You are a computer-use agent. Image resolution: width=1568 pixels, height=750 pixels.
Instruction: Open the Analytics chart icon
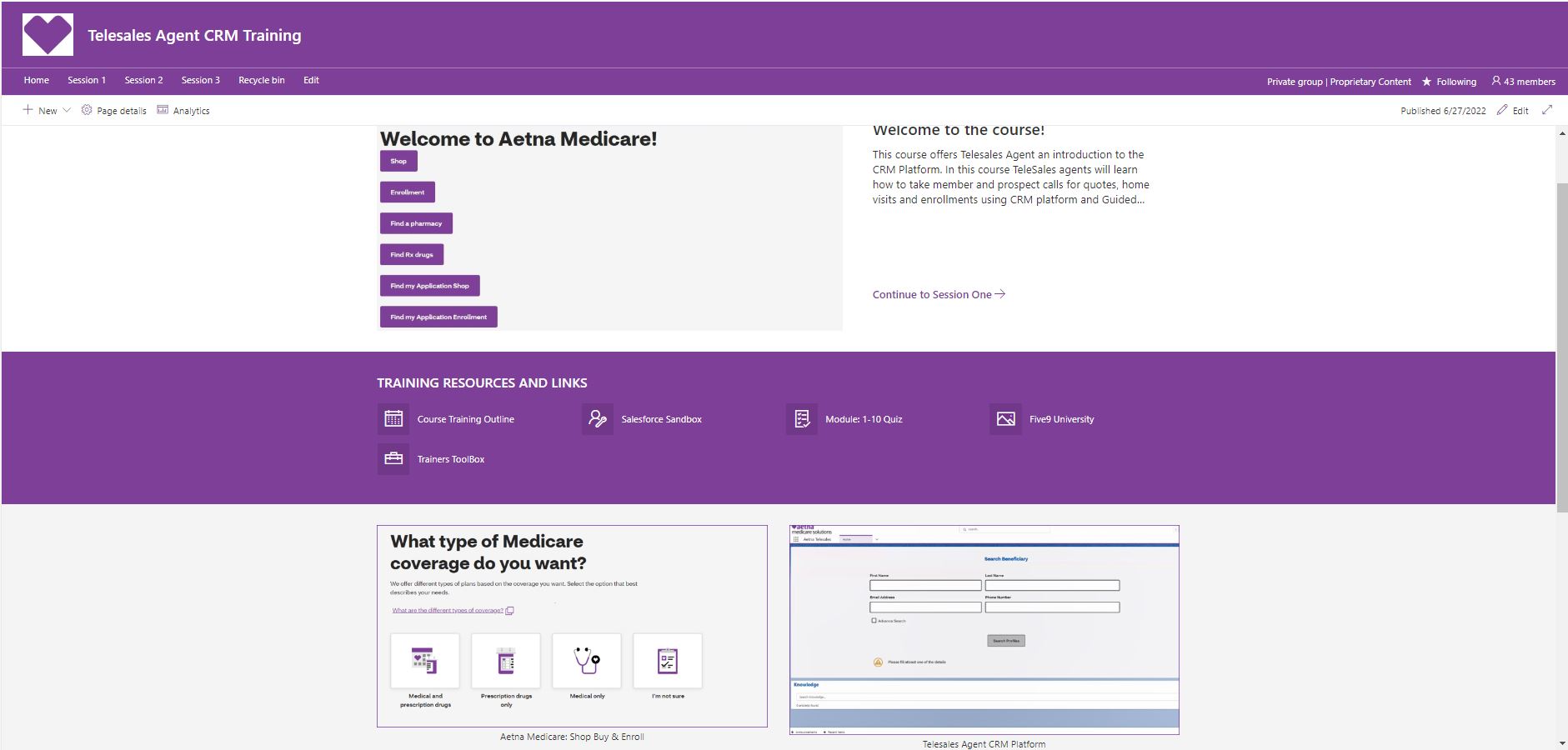[163, 110]
